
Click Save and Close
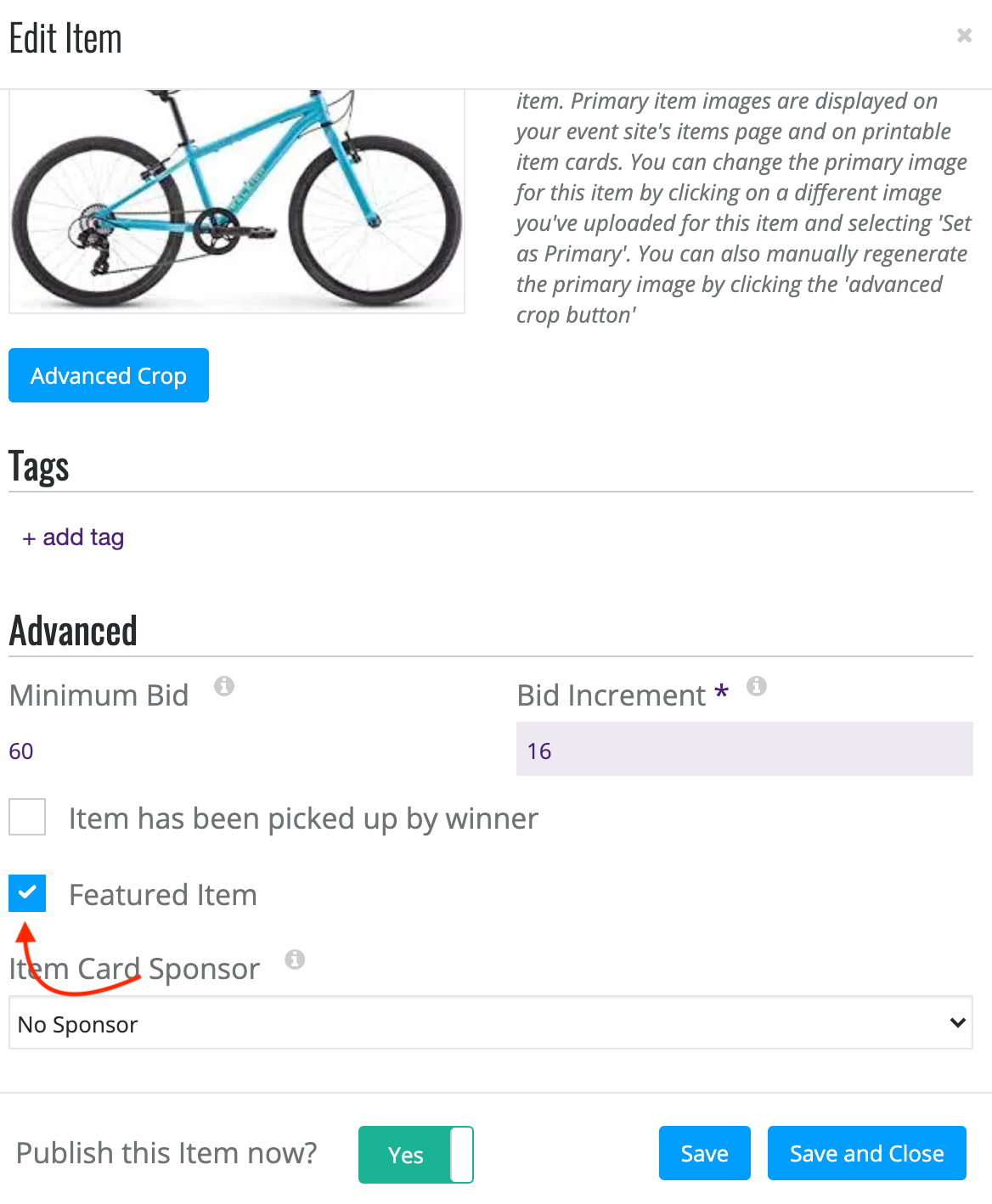867,1153
